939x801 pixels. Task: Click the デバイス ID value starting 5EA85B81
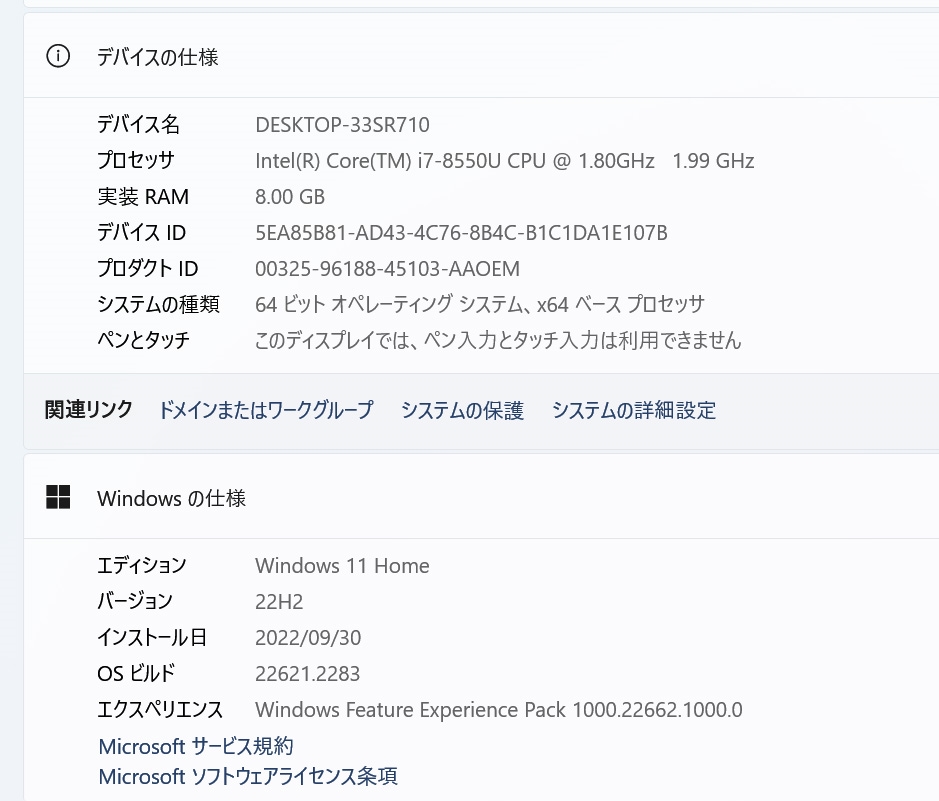tap(461, 233)
